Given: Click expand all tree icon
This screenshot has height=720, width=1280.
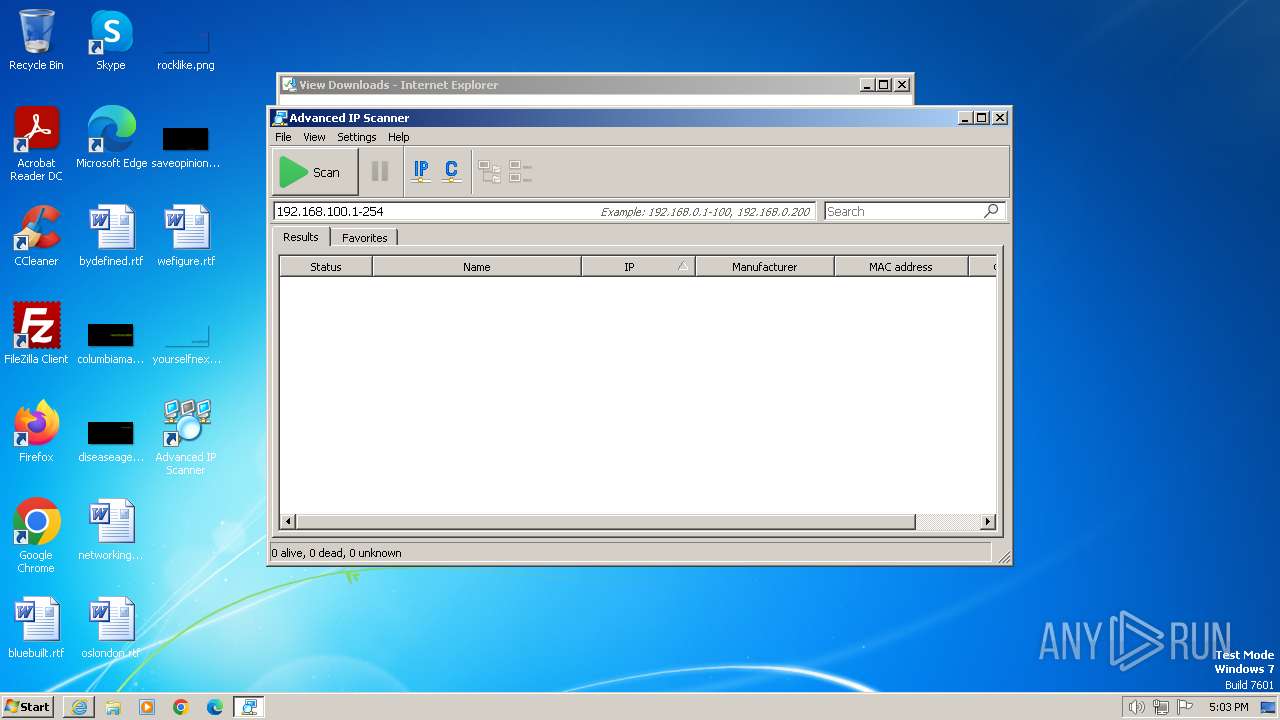Looking at the screenshot, I should point(490,172).
